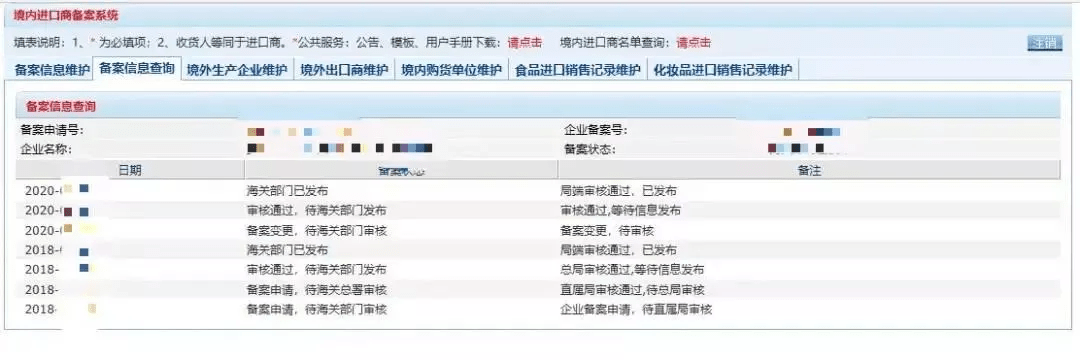The width and height of the screenshot is (1080, 360).
Task: Click 审核通过，待海关部门发布 status in 2018 row
Action: pyautogui.click(x=317, y=270)
